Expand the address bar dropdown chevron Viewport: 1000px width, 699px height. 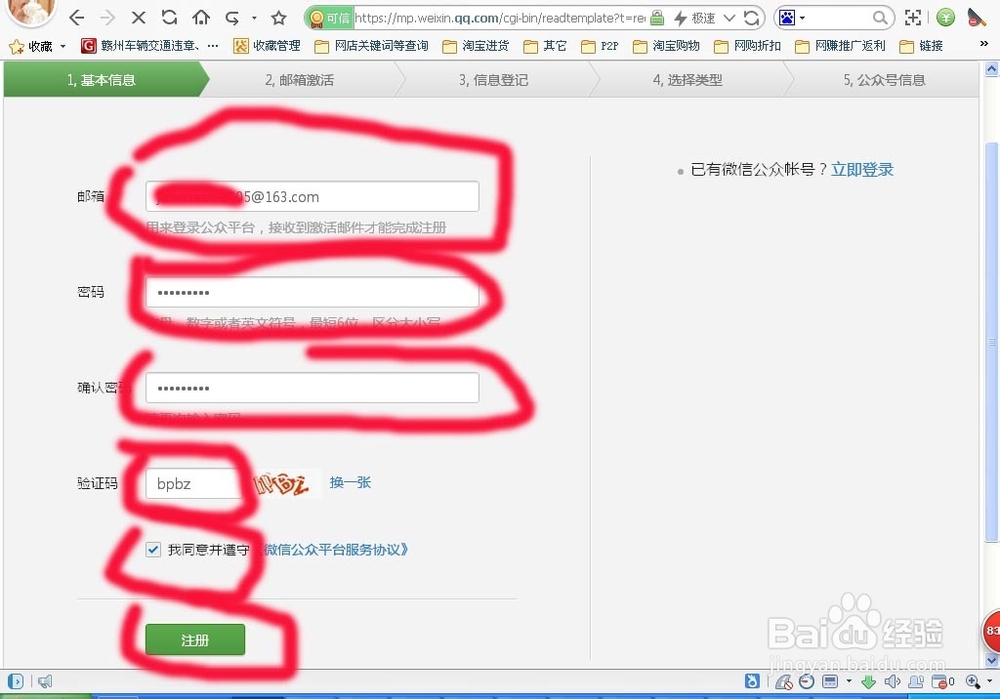[730, 18]
